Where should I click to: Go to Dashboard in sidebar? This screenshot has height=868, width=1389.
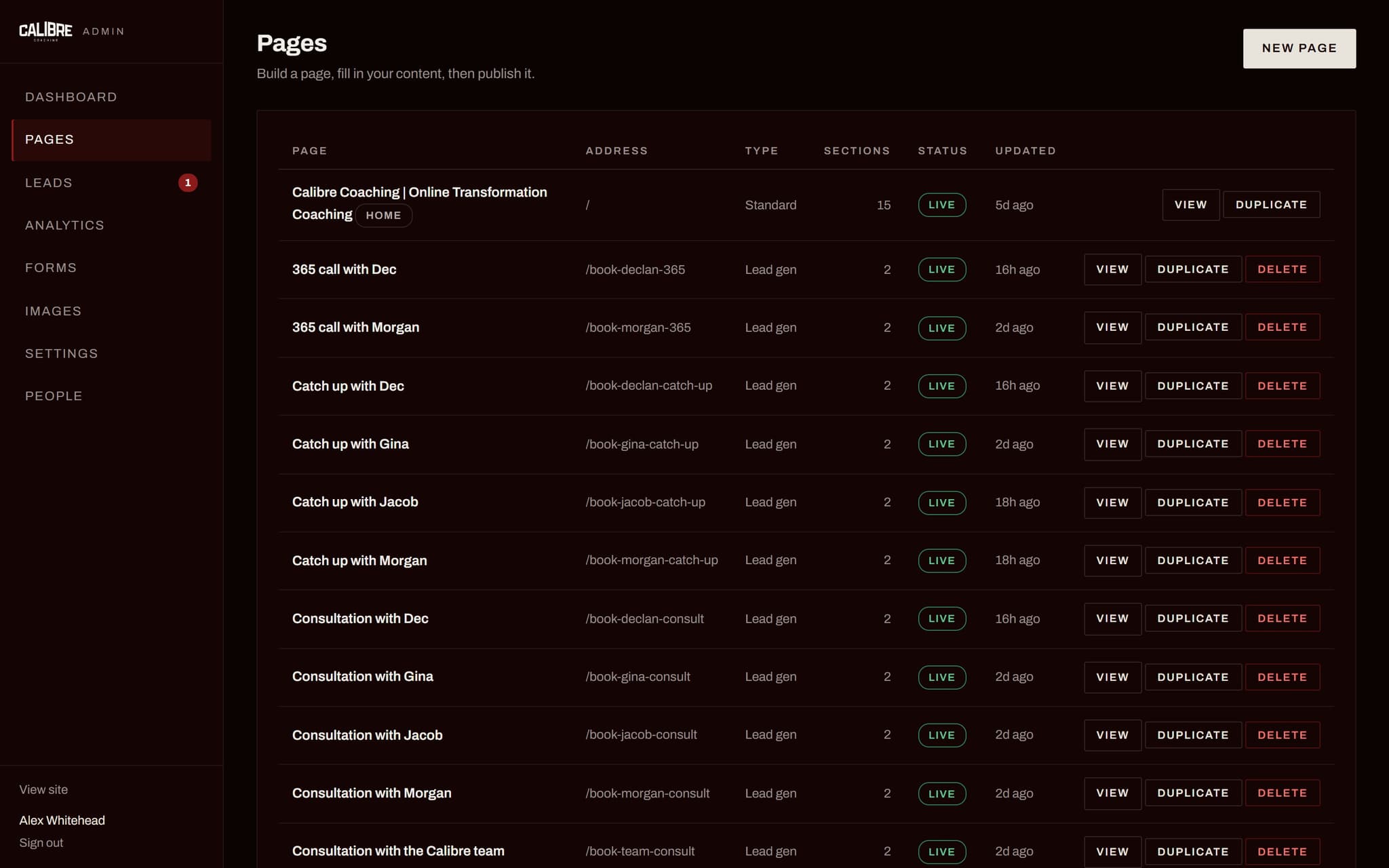[x=112, y=97]
